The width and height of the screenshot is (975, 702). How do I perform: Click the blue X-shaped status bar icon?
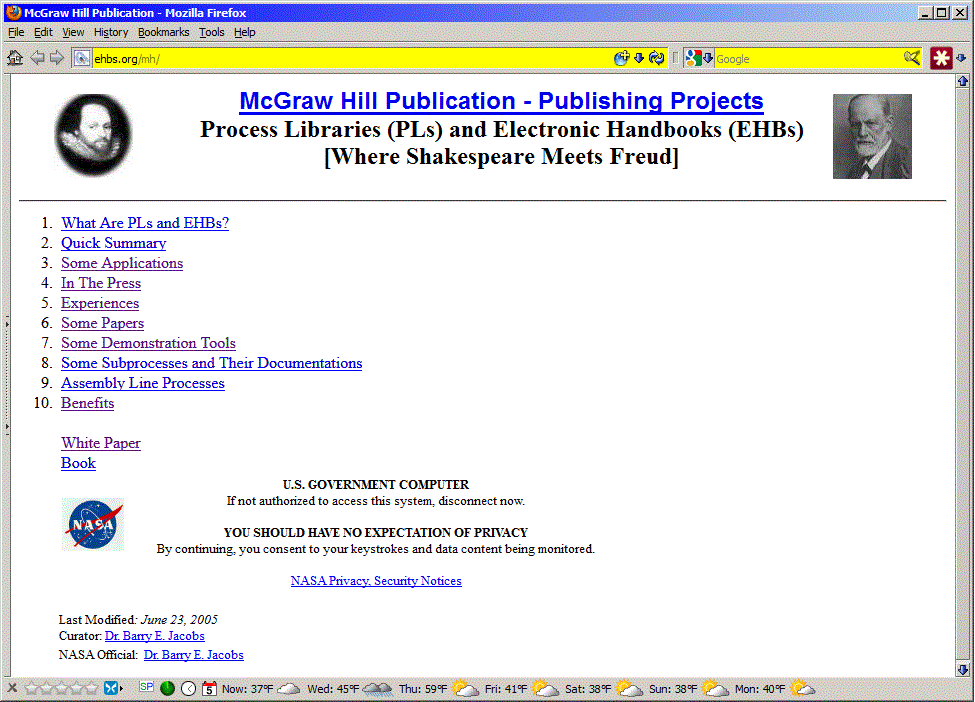(x=111, y=688)
